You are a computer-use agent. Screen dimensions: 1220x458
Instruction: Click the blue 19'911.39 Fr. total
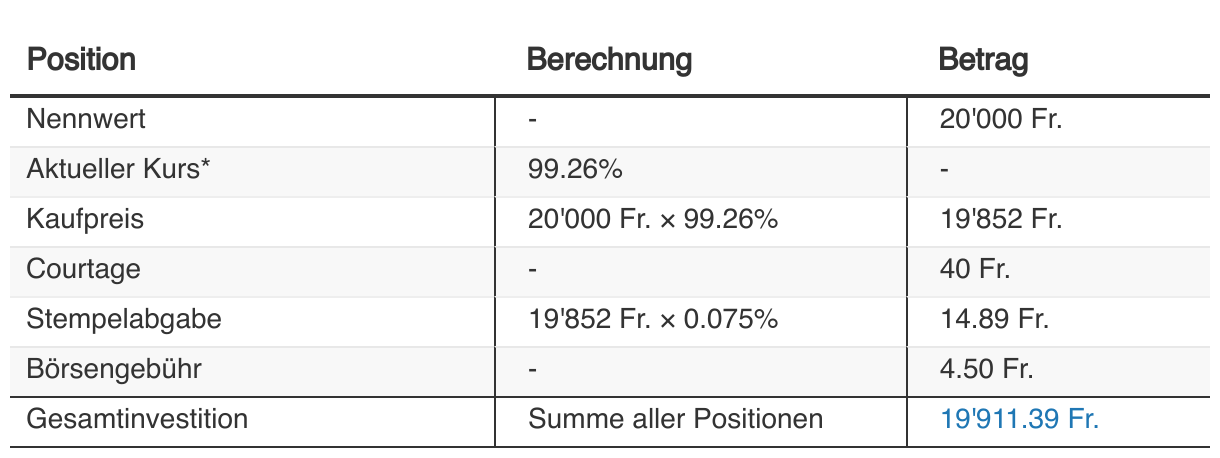pyautogui.click(x=1018, y=419)
